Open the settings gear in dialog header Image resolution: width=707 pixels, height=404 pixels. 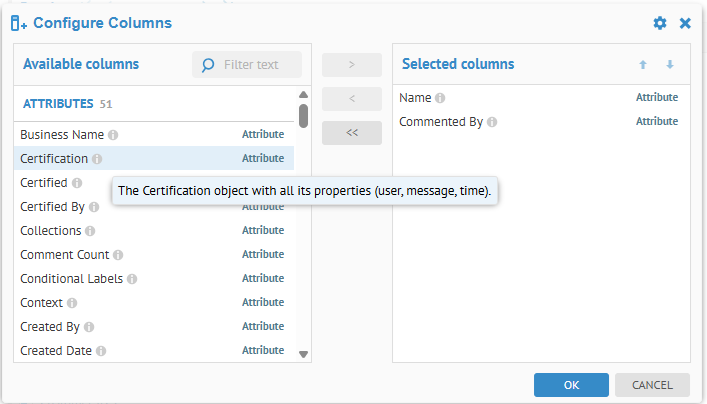tap(660, 23)
